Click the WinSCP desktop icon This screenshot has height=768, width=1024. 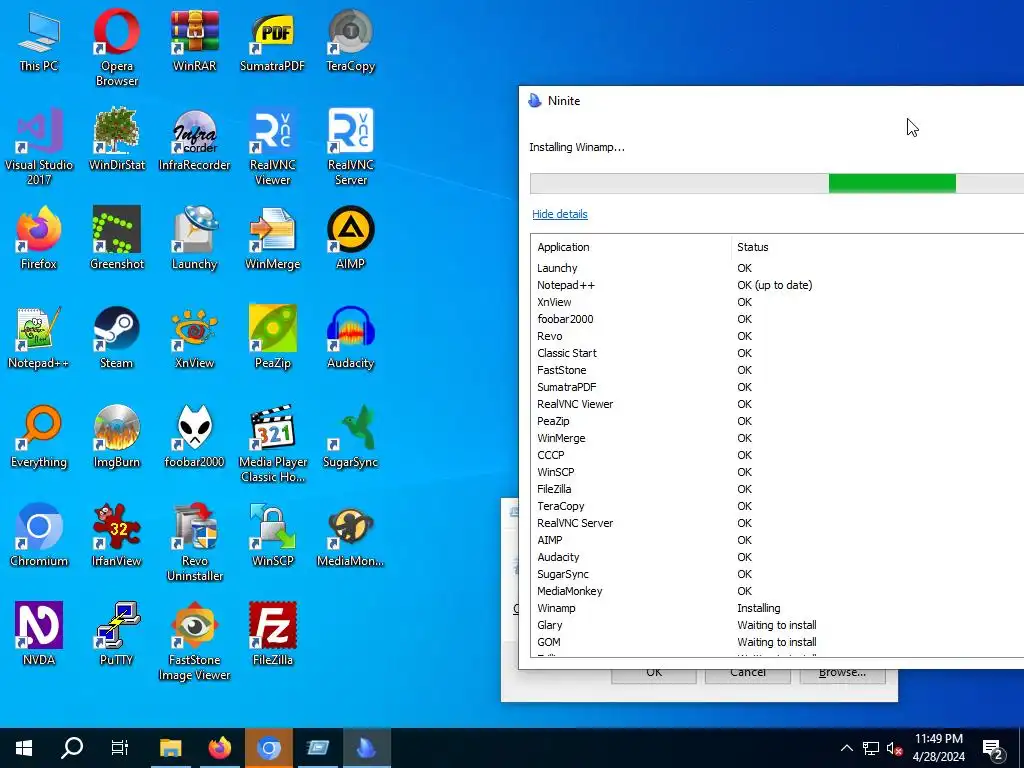272,535
